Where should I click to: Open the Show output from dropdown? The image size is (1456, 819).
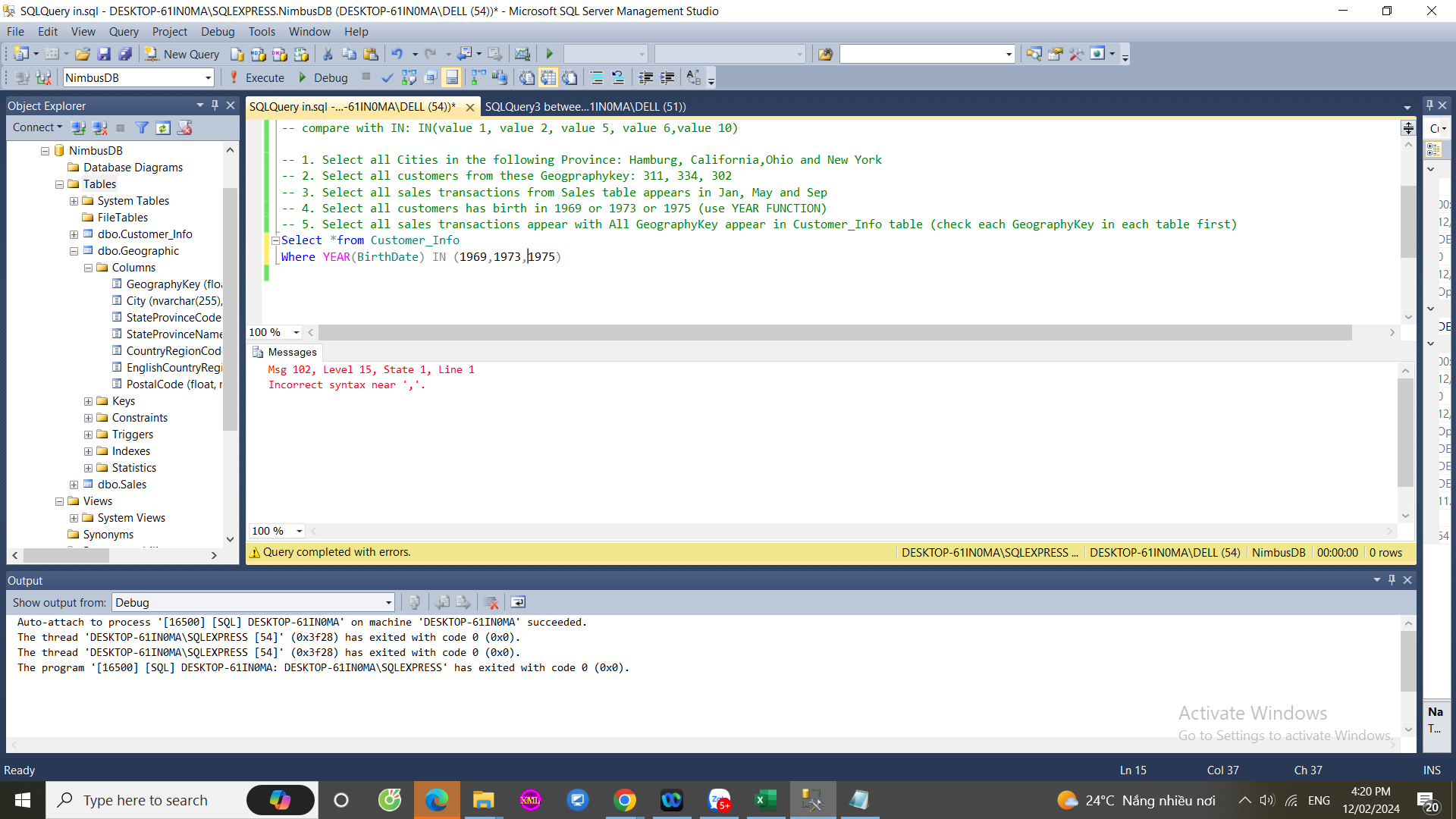click(388, 602)
